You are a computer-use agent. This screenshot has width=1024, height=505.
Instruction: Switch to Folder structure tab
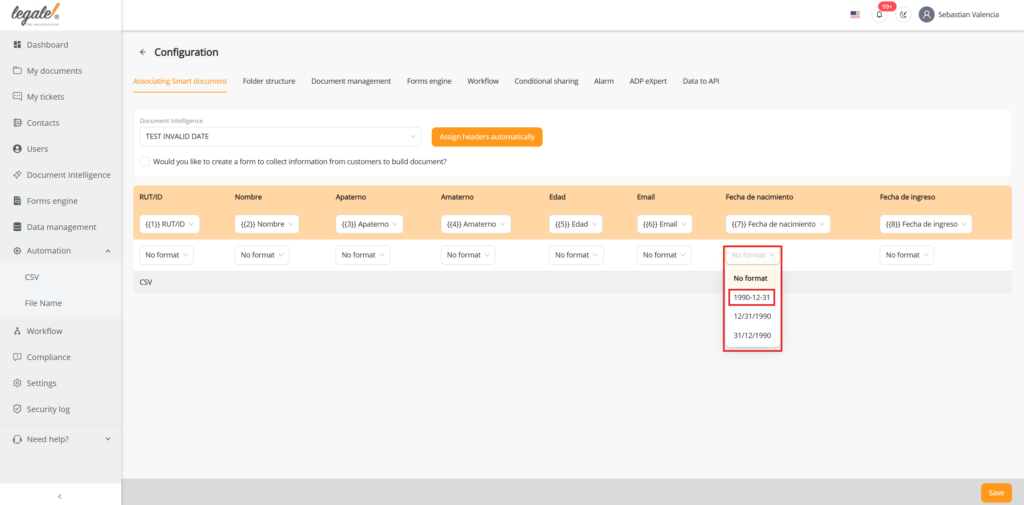pos(269,81)
